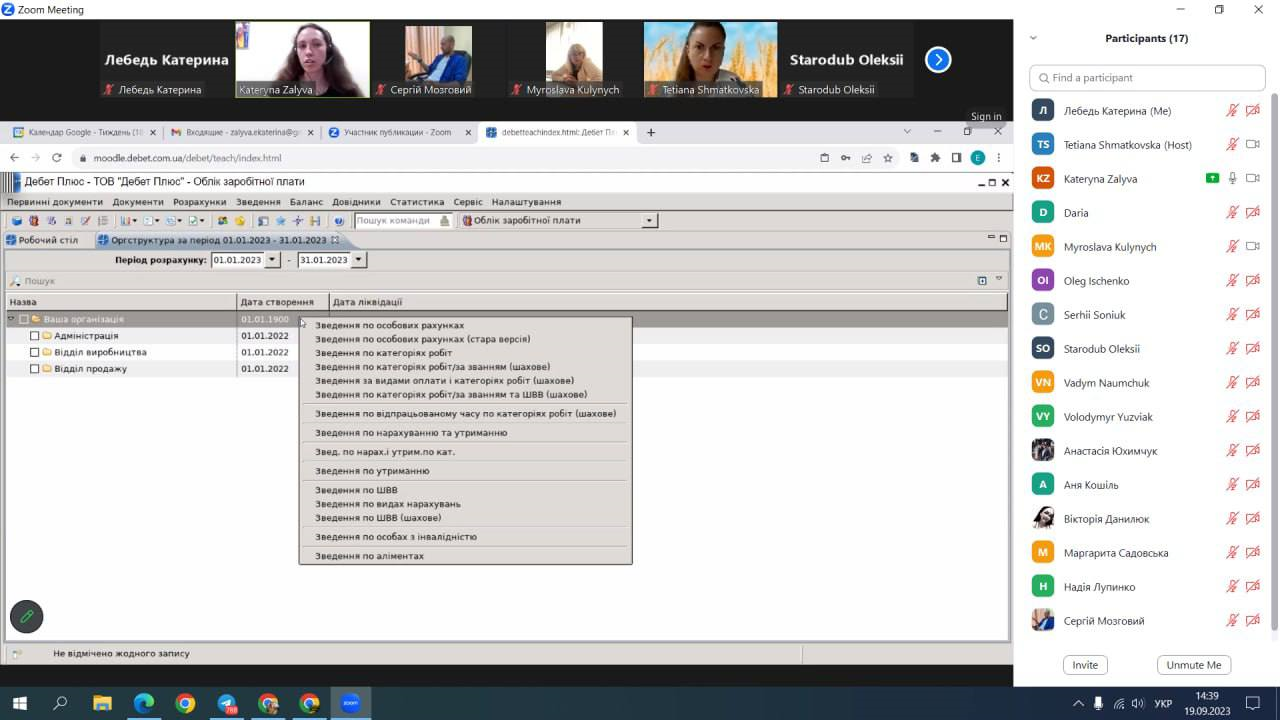This screenshot has height=720, width=1280.
Task: Switch to the Робочий стіл tab
Action: tap(47, 240)
